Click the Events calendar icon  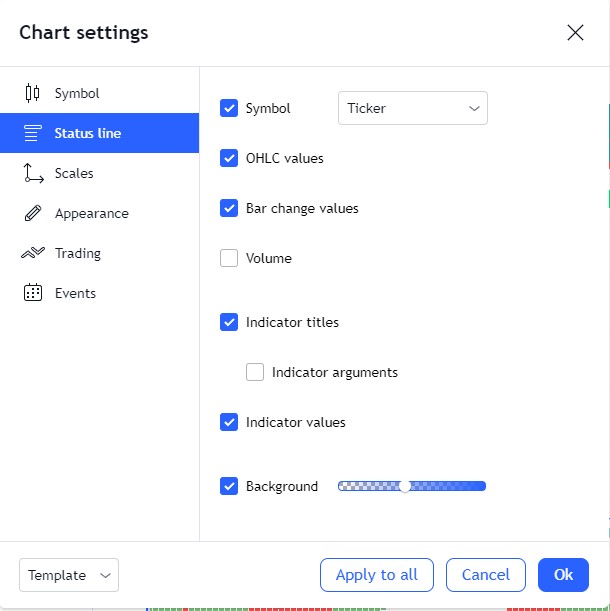point(32,293)
